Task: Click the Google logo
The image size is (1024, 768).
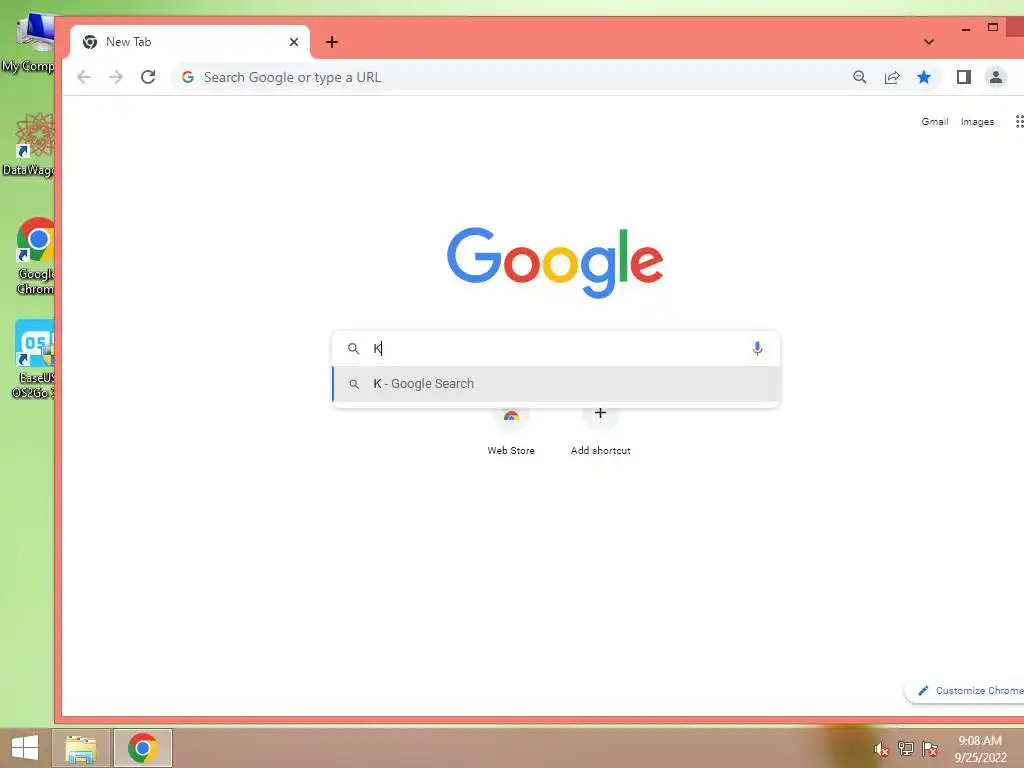Action: click(555, 262)
